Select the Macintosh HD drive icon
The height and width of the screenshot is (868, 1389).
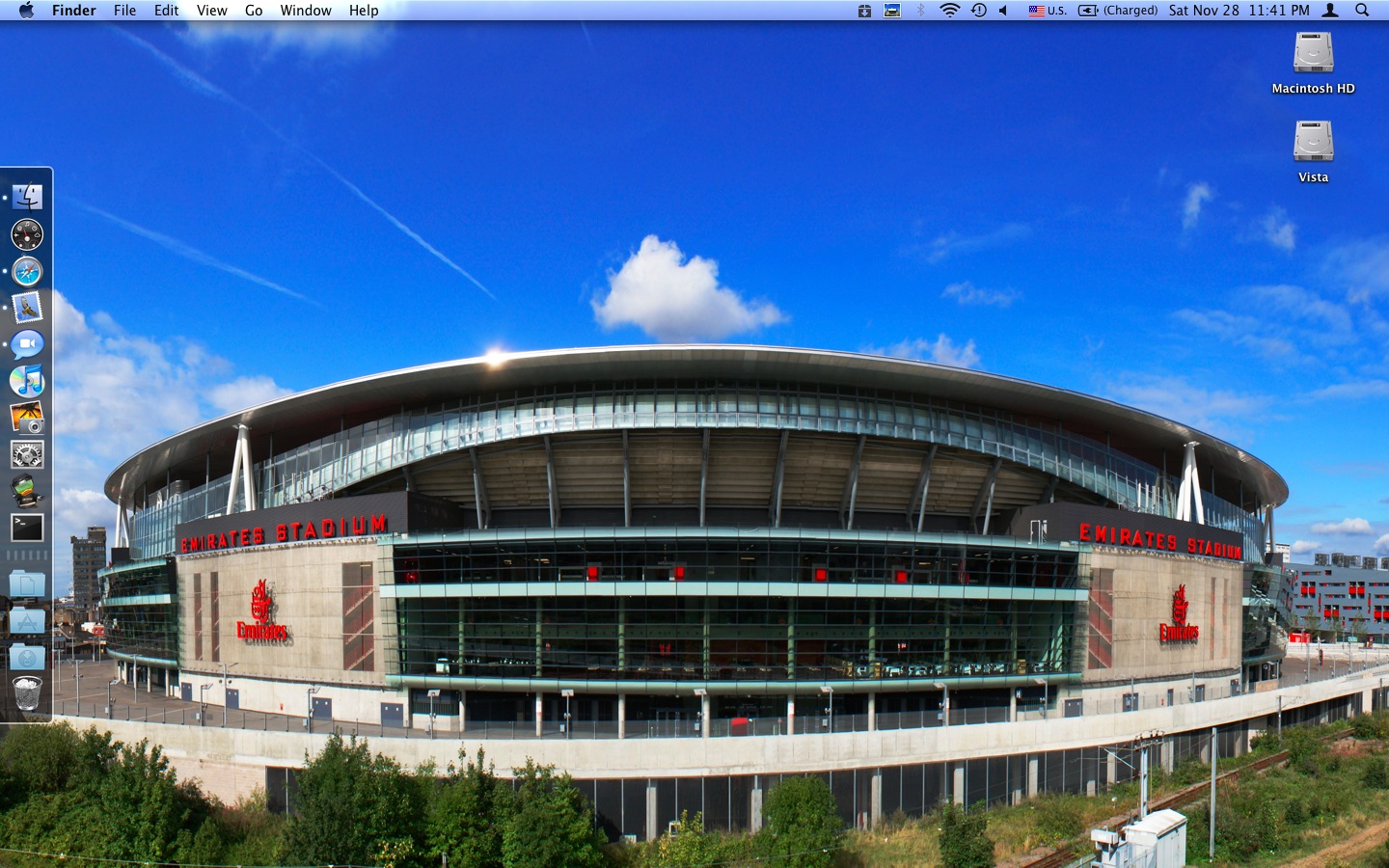pos(1313,64)
